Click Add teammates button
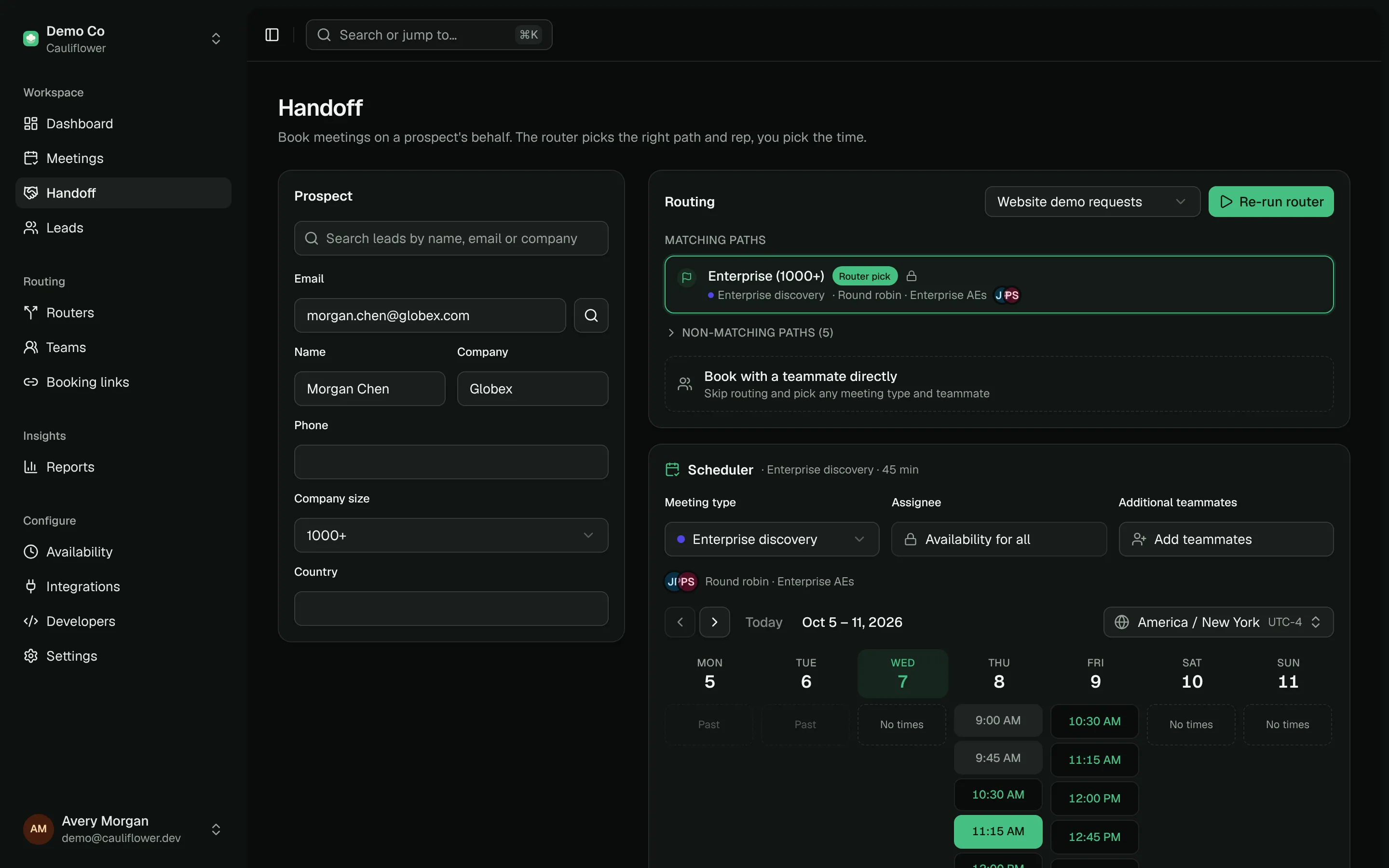 pos(1226,539)
